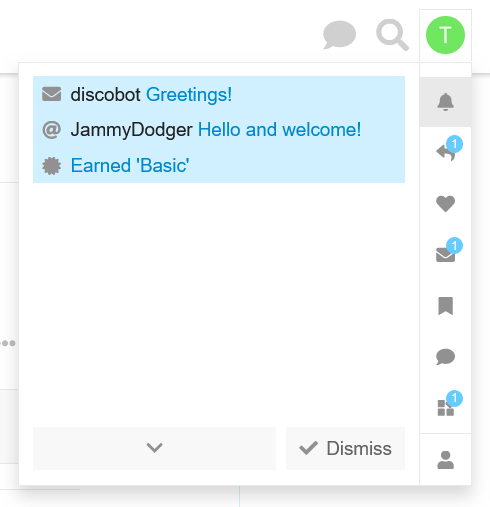Open the search magnifier
The image size is (490, 507).
392,35
